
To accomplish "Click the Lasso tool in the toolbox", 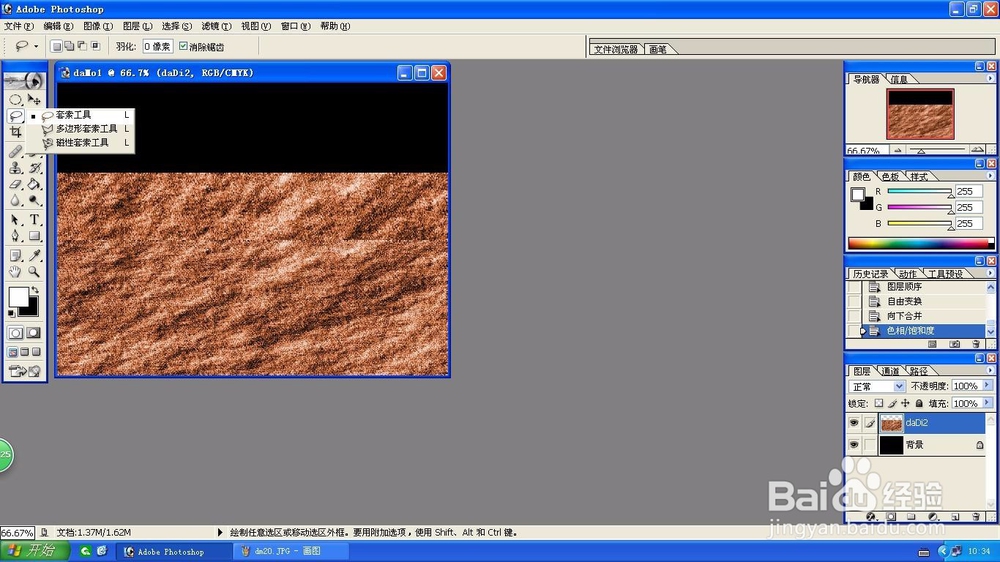I will 15,116.
